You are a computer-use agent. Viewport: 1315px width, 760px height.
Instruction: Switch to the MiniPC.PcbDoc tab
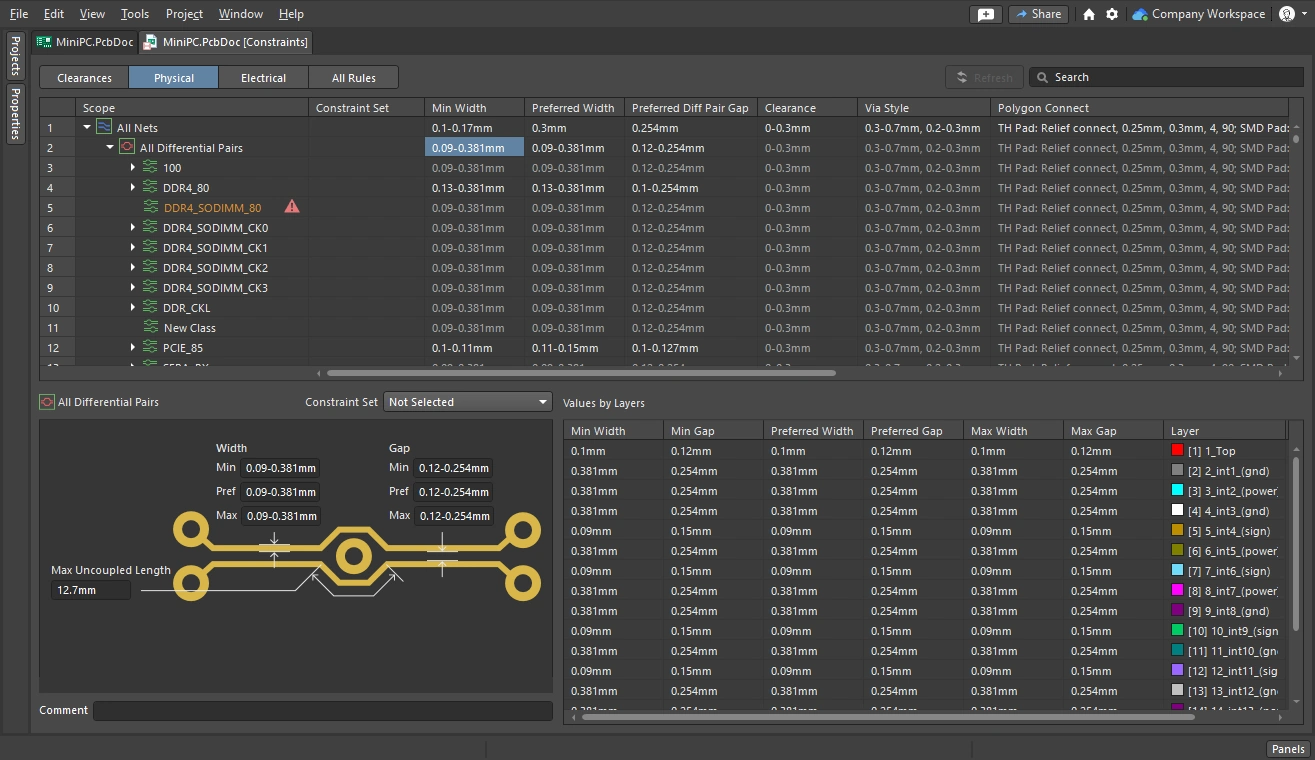[84, 42]
